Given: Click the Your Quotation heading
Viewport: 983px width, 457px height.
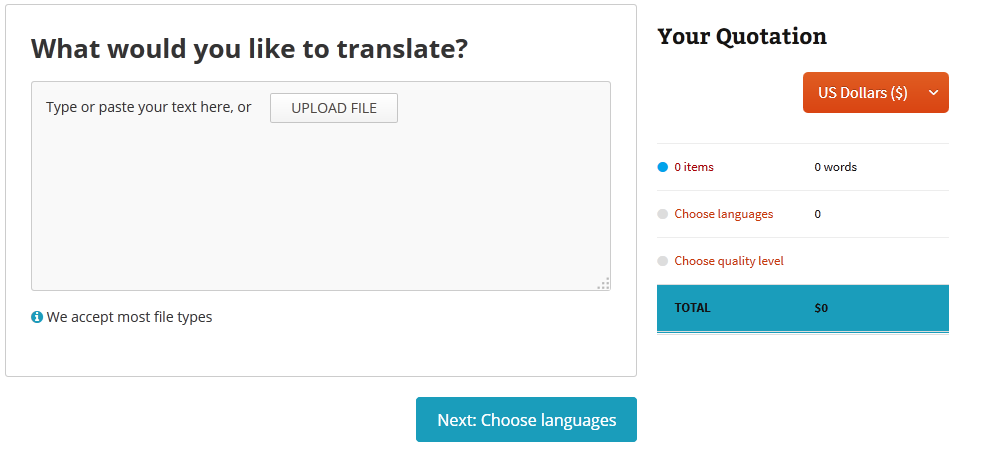Looking at the screenshot, I should 742,37.
